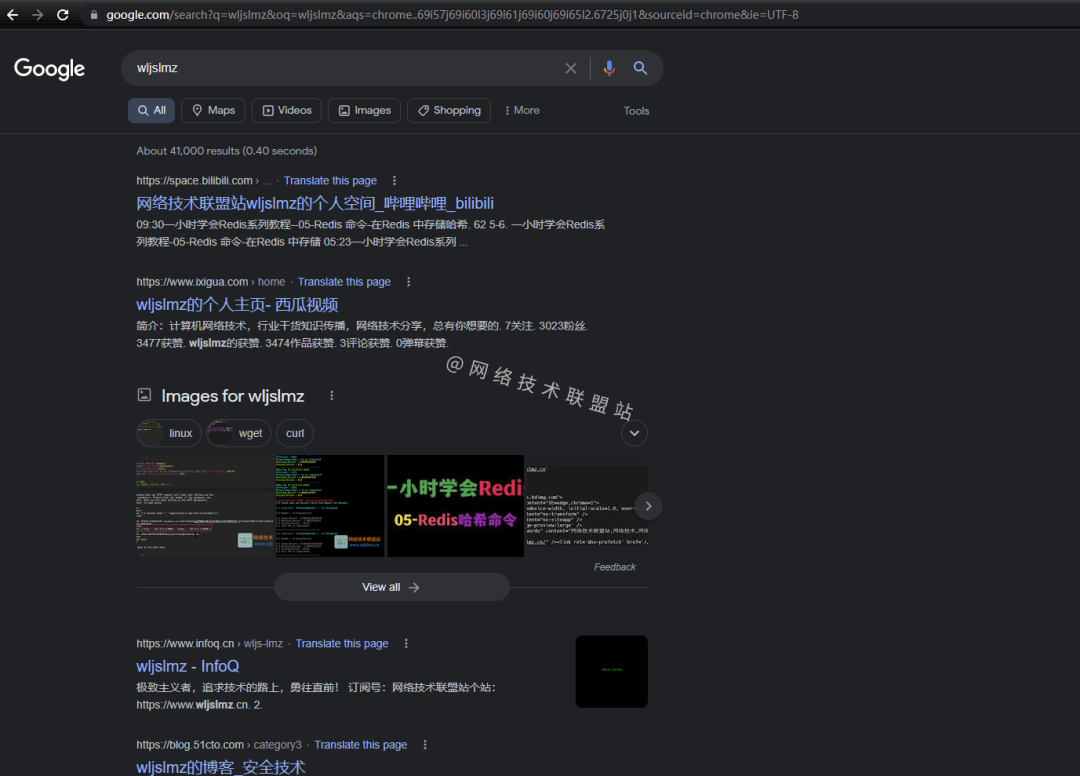
Task: Expand the image filter chips chevron
Action: click(634, 433)
